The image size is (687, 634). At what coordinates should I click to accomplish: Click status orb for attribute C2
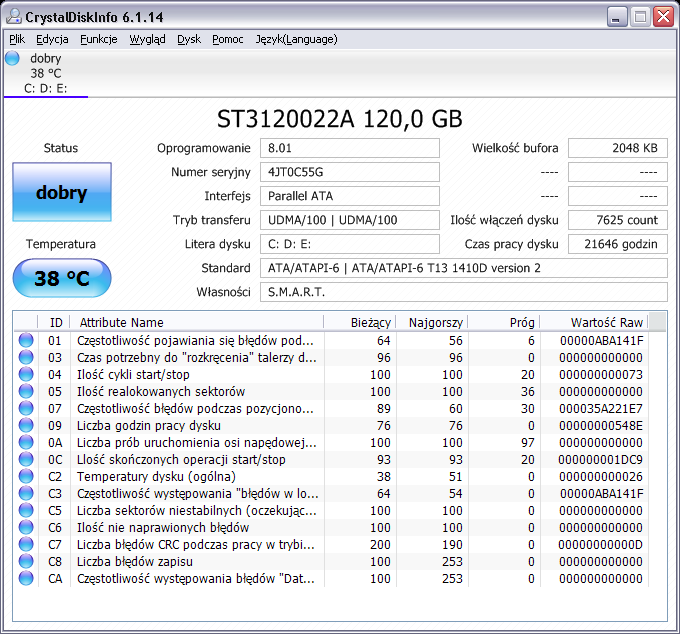pyautogui.click(x=26, y=476)
